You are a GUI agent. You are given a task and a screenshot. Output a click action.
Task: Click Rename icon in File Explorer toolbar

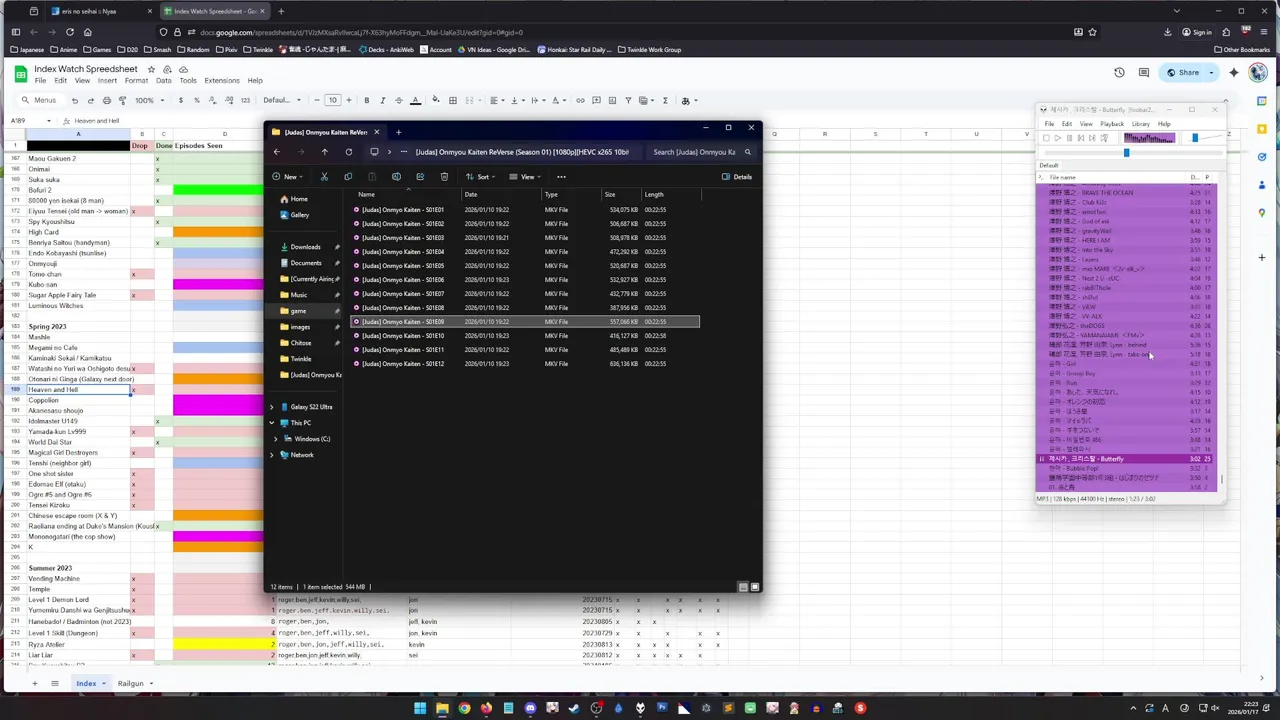point(396,177)
